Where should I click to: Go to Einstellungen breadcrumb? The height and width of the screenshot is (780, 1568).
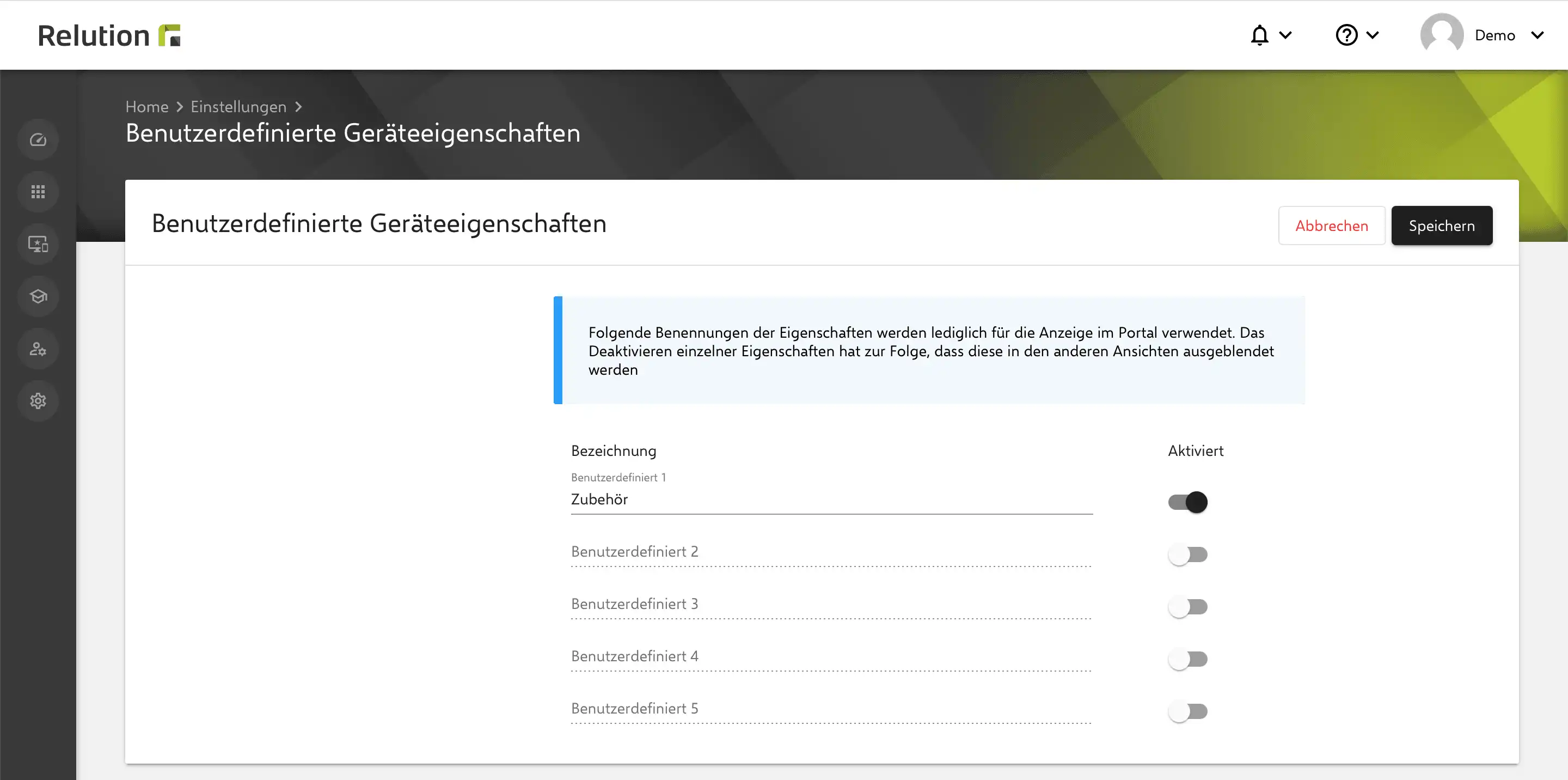coord(238,107)
